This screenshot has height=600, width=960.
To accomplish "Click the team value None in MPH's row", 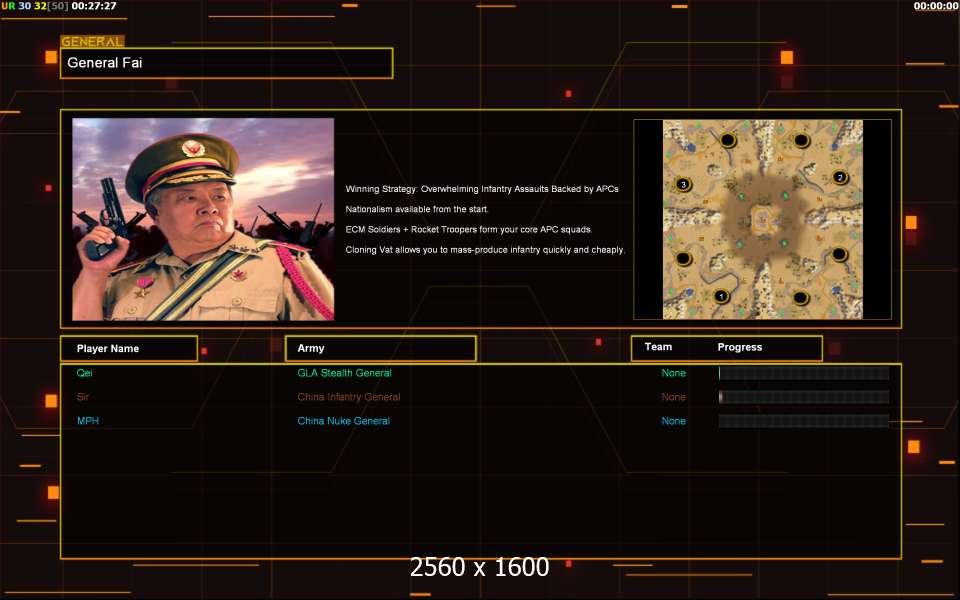I will coord(673,421).
